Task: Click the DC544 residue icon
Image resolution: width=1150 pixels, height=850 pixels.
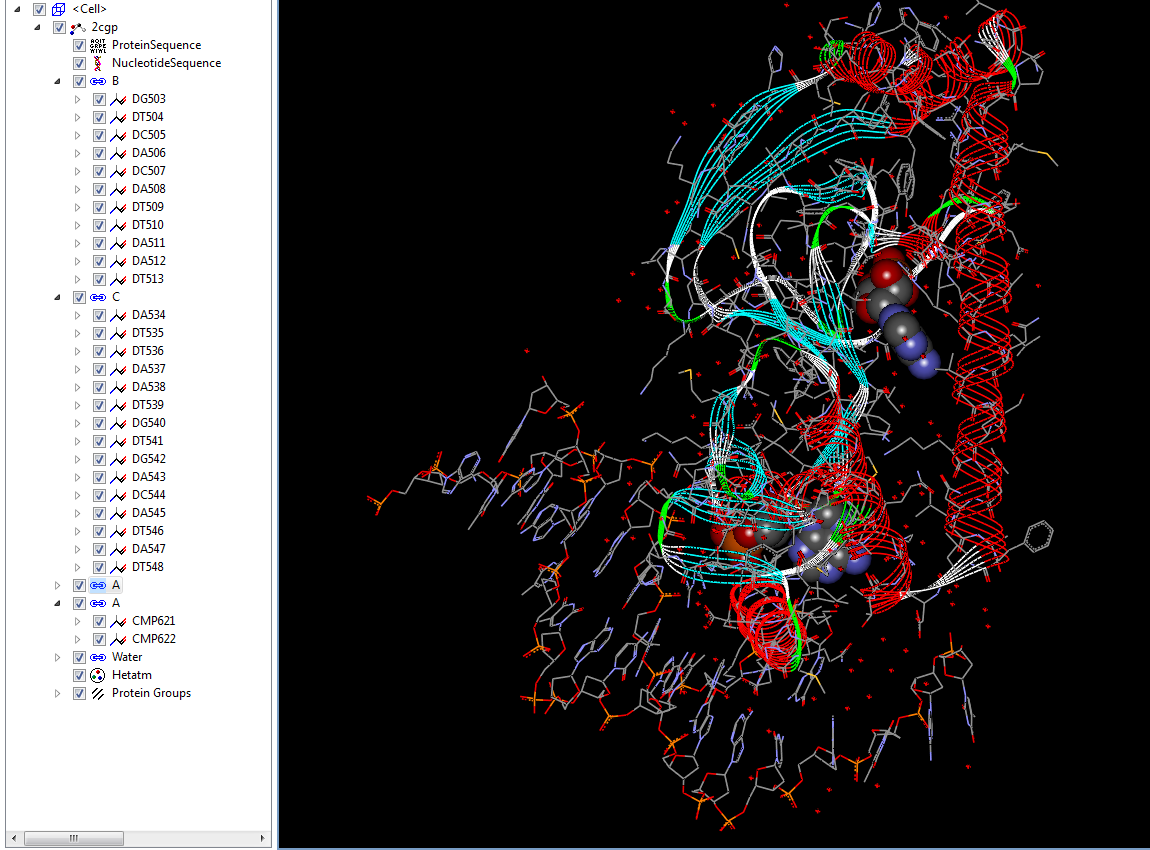Action: (117, 495)
